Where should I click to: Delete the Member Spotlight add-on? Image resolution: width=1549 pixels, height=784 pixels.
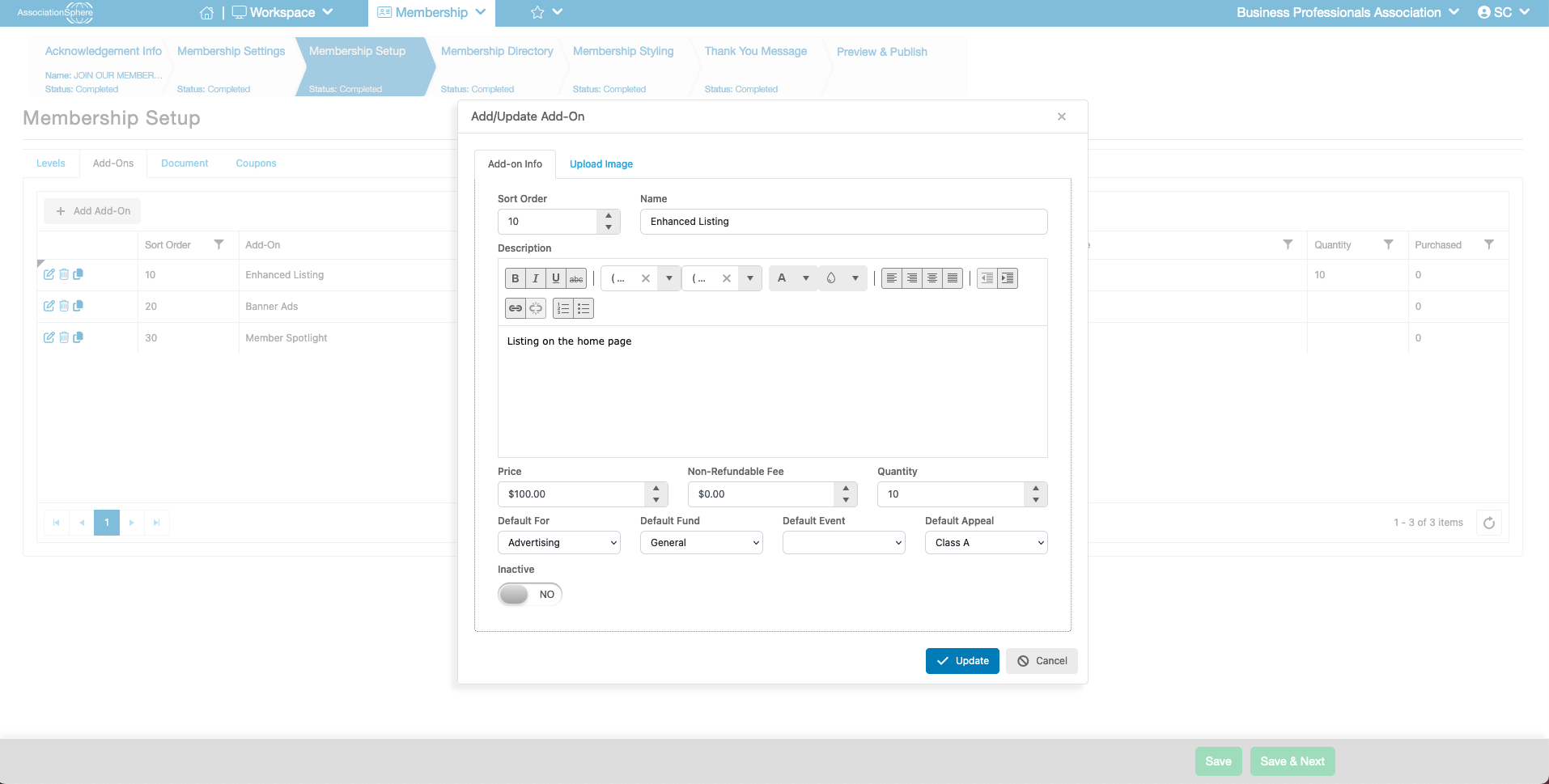point(64,337)
